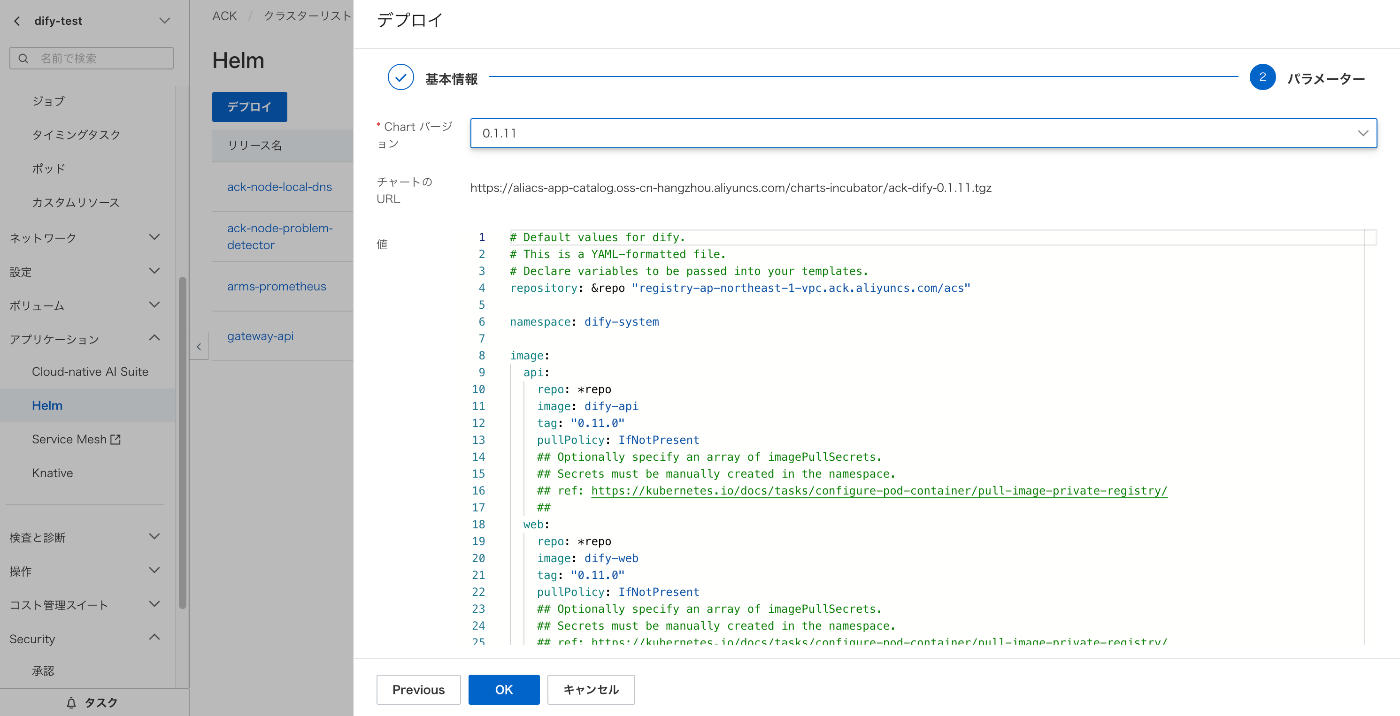Click the リリース名 column header
The width and height of the screenshot is (1400, 716).
[x=255, y=145]
